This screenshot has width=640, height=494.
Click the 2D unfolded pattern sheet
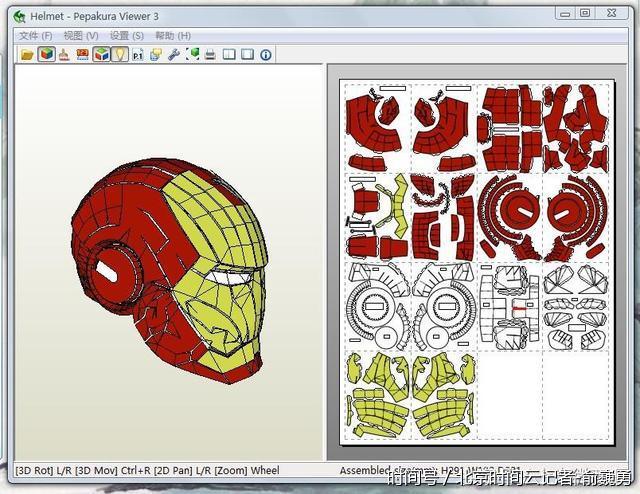click(477, 261)
